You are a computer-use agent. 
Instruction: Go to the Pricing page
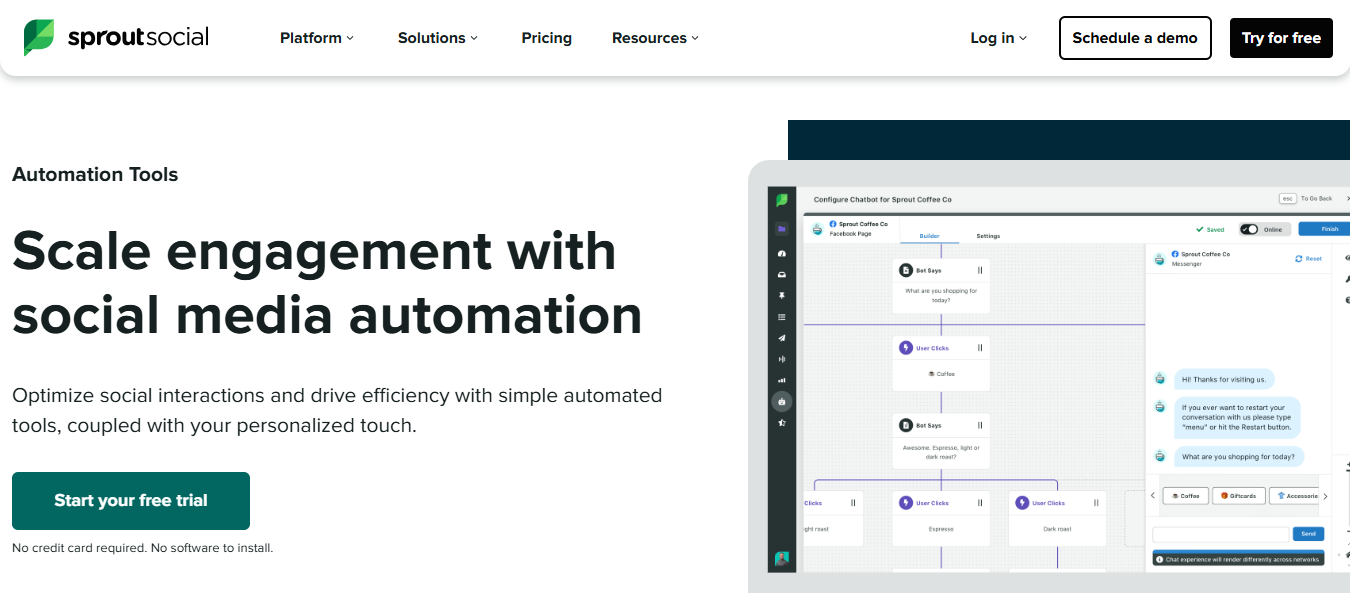(x=547, y=38)
